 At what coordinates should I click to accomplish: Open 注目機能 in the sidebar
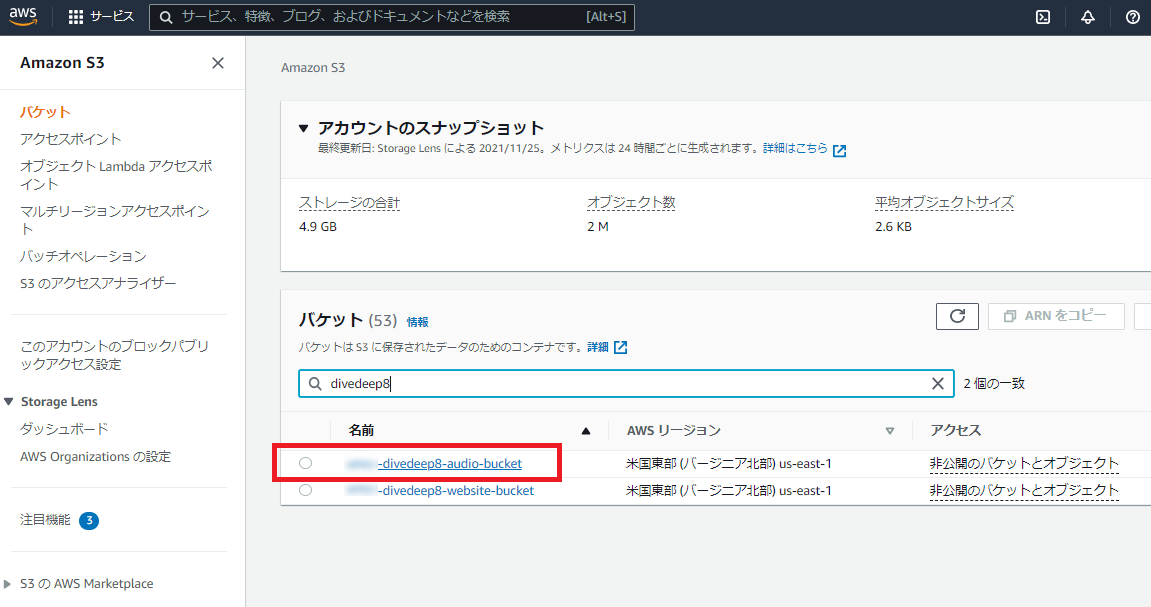46,520
